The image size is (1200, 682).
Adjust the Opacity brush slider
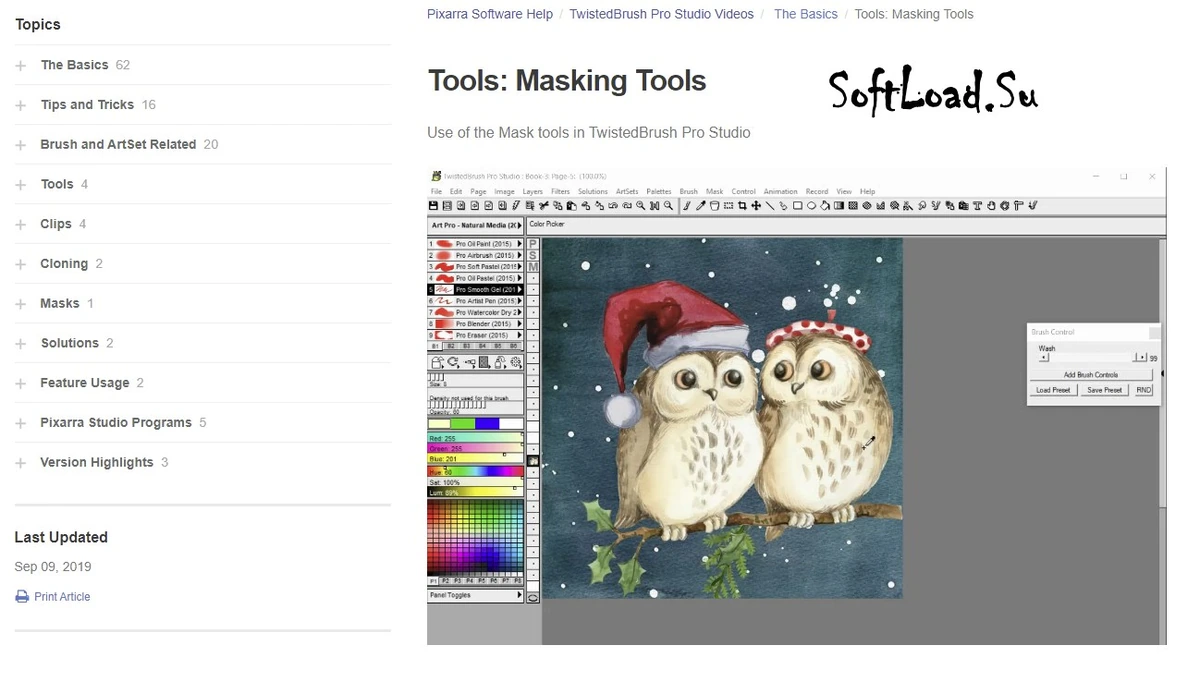476,407
